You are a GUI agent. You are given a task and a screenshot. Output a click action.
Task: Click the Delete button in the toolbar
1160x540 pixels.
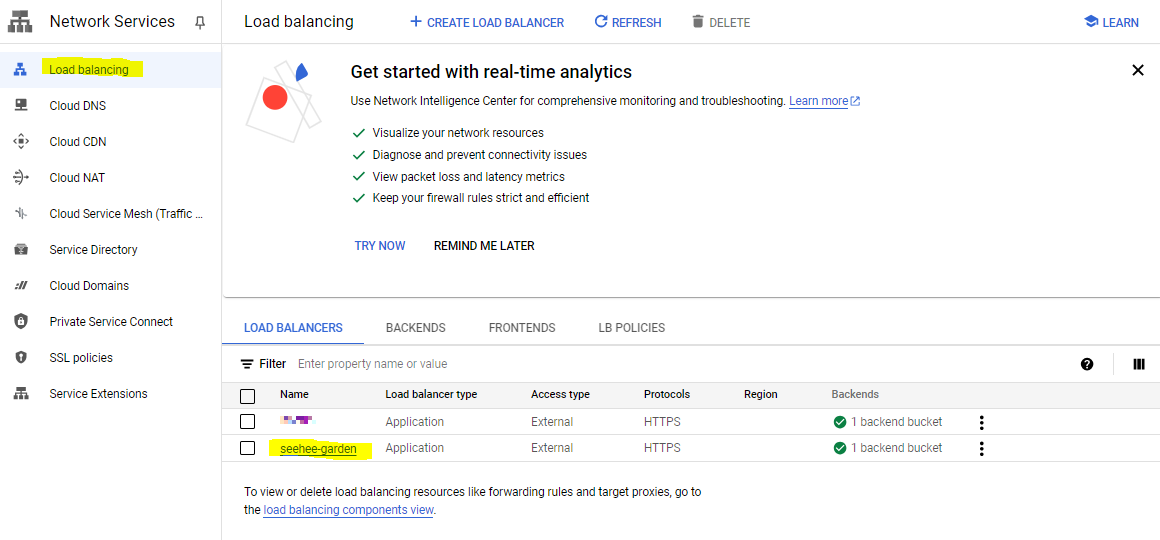click(x=721, y=22)
